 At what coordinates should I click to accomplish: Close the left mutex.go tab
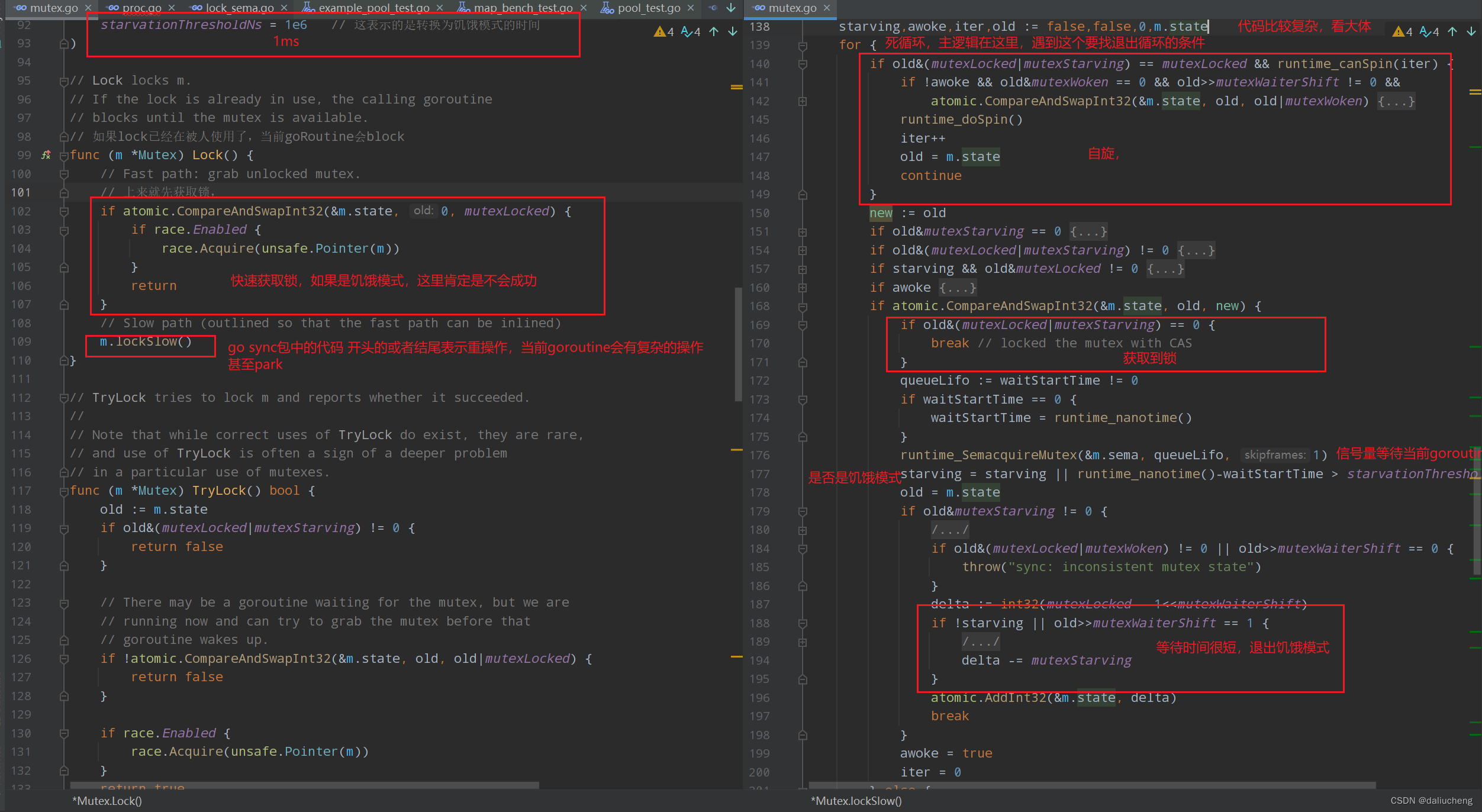tap(88, 8)
